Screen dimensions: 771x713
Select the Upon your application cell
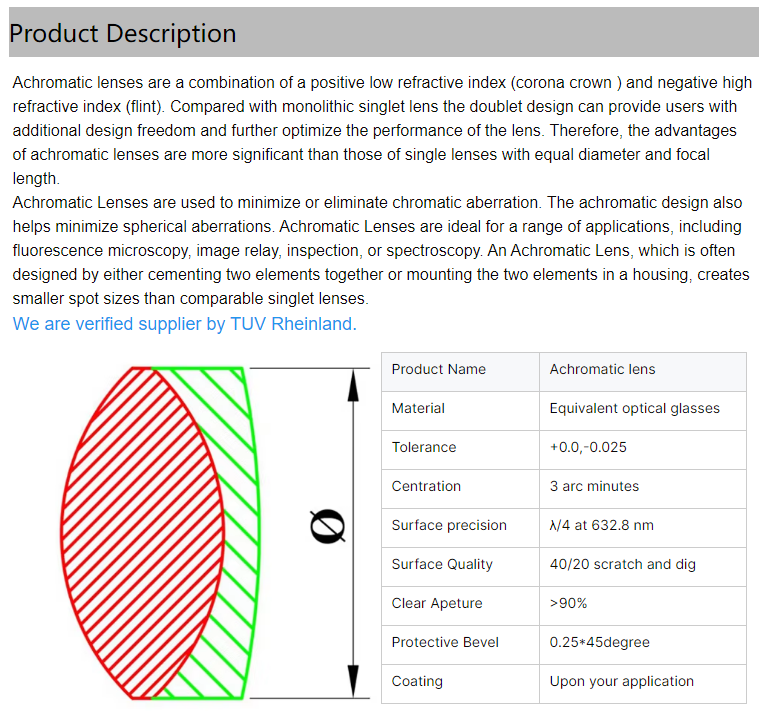click(x=621, y=681)
